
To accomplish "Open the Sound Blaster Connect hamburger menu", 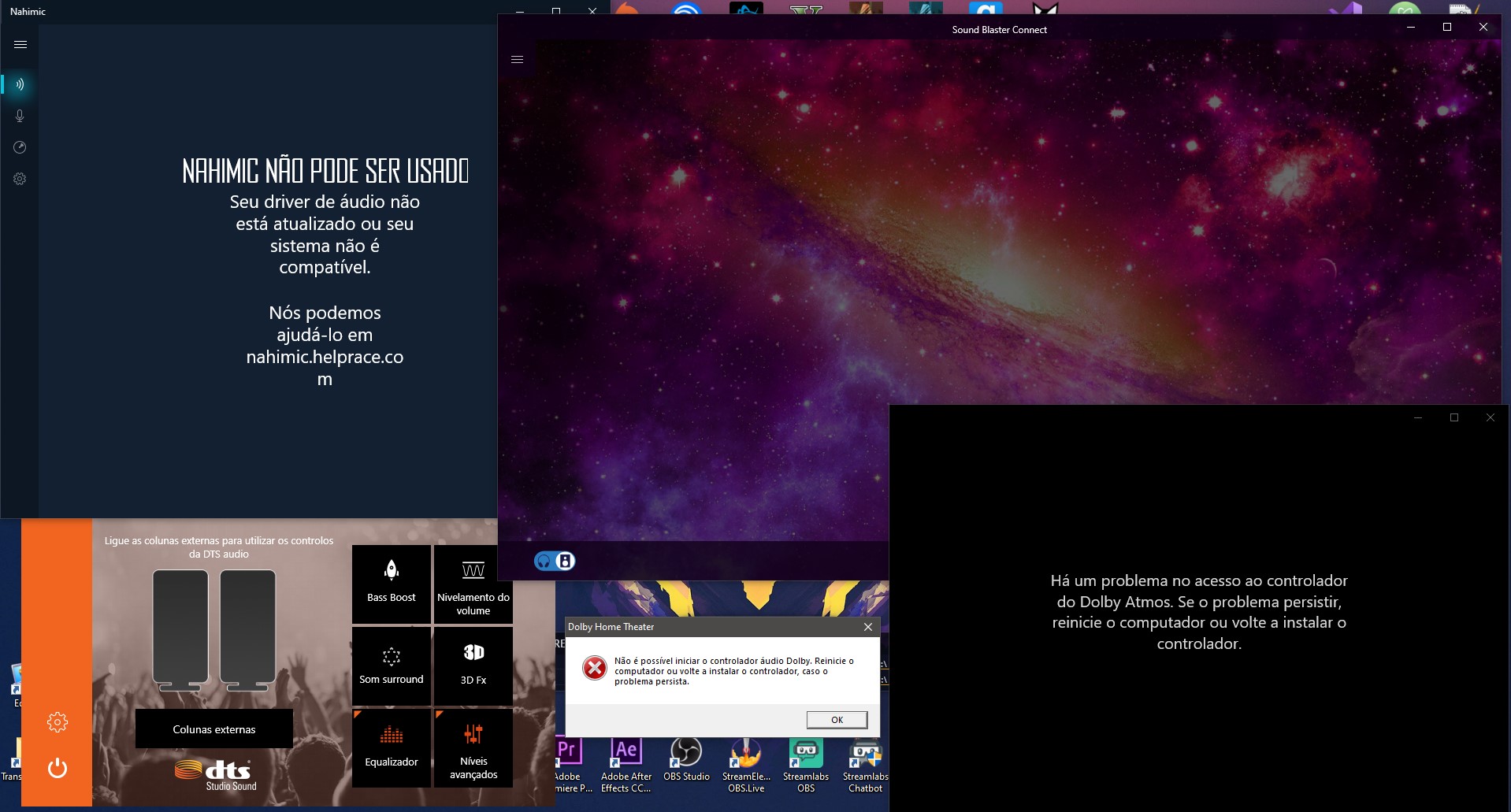I will (518, 59).
